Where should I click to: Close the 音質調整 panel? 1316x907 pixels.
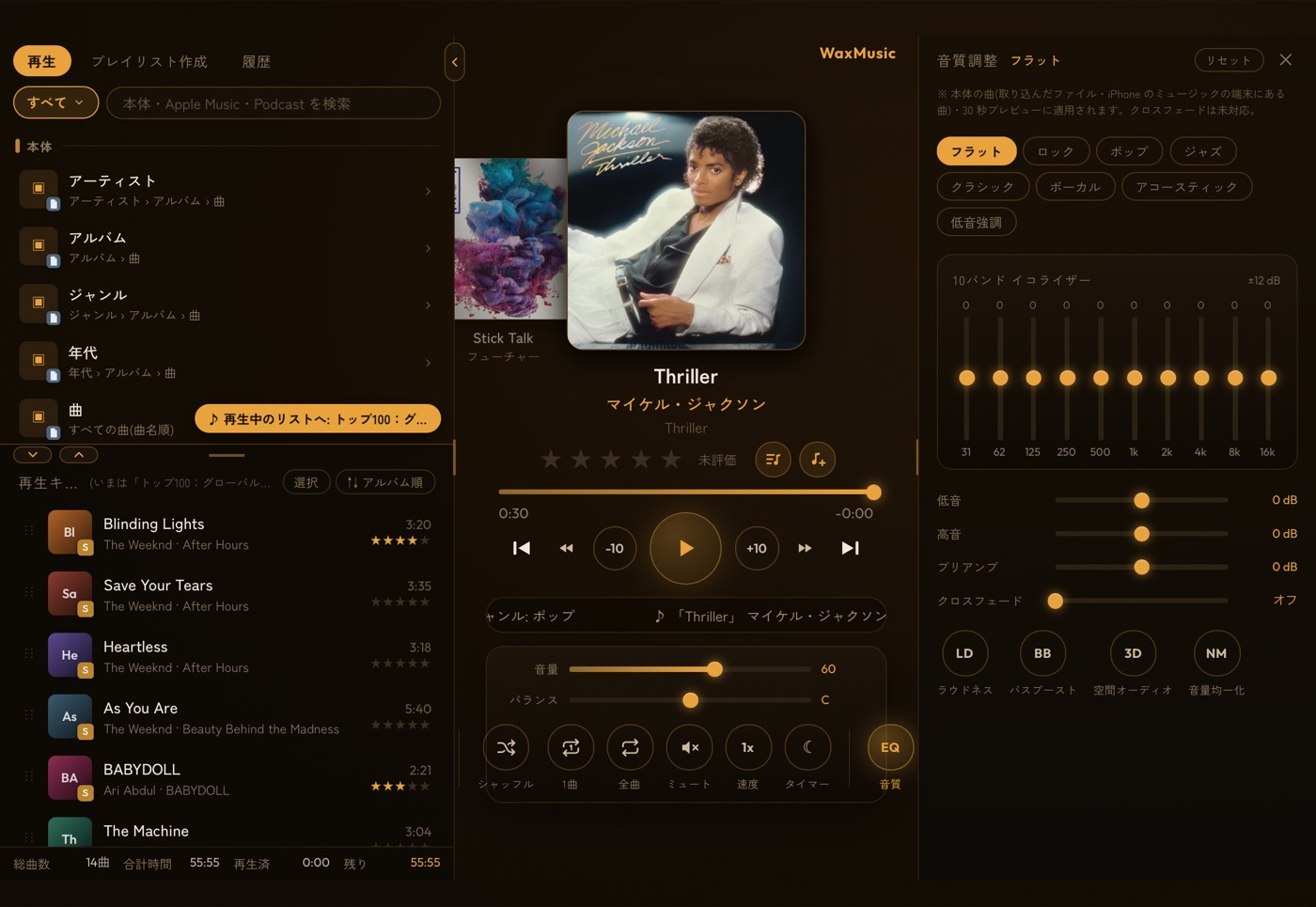click(1286, 60)
